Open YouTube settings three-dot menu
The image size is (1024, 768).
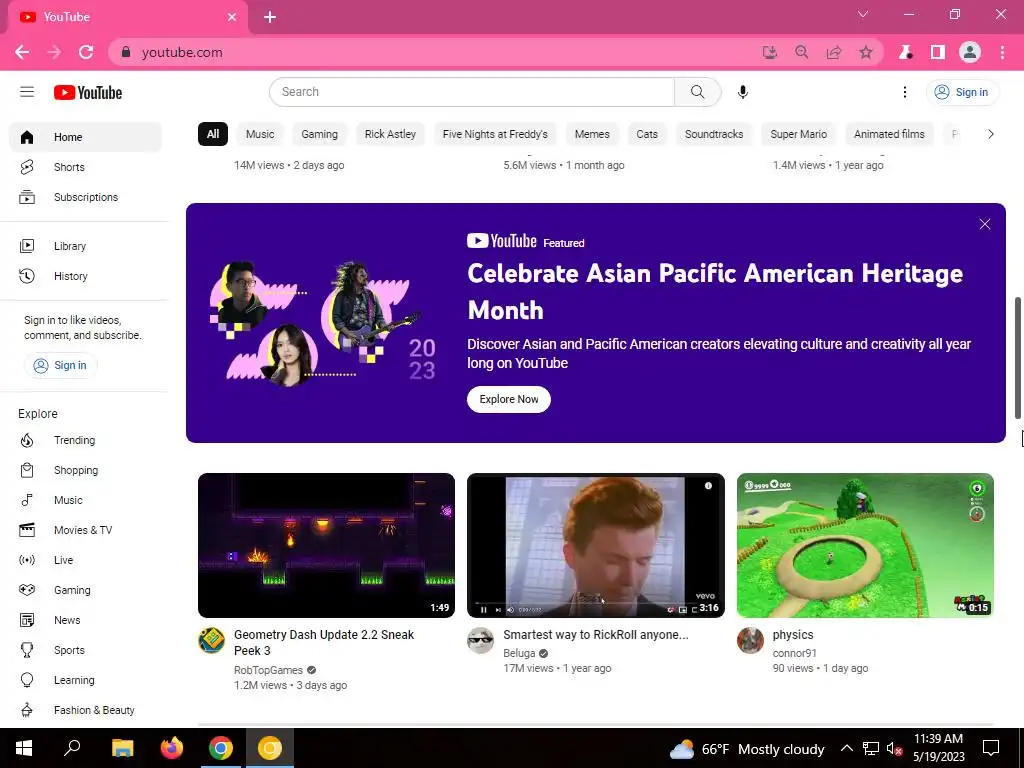(904, 92)
